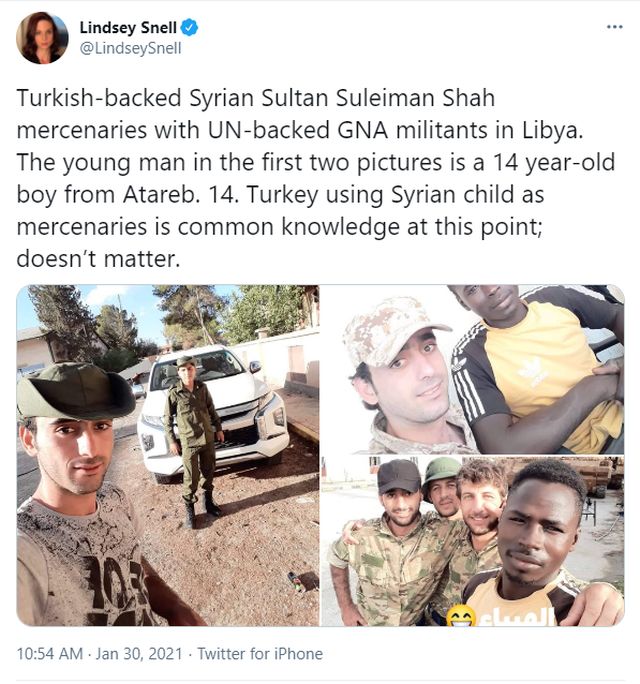
Task: Click the 'doesn't matter.' final tweet line
Action: point(98,259)
